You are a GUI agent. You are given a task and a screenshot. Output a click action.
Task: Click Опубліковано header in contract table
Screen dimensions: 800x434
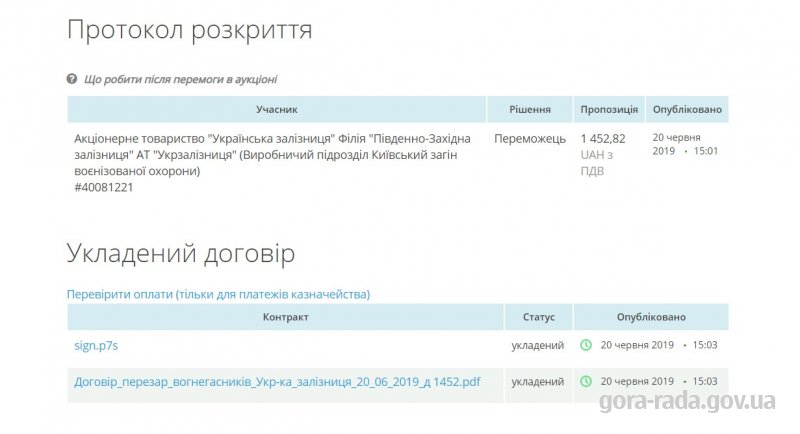(x=651, y=317)
